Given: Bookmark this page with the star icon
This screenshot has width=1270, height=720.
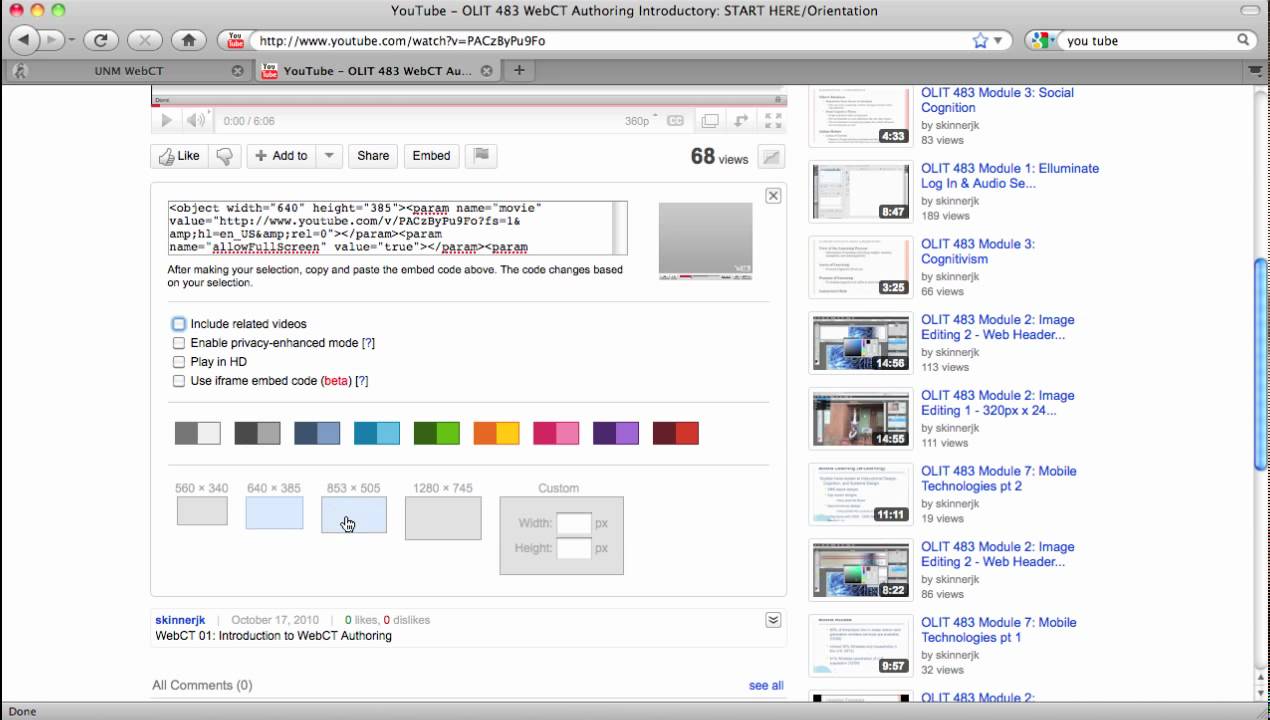Looking at the screenshot, I should coord(980,41).
